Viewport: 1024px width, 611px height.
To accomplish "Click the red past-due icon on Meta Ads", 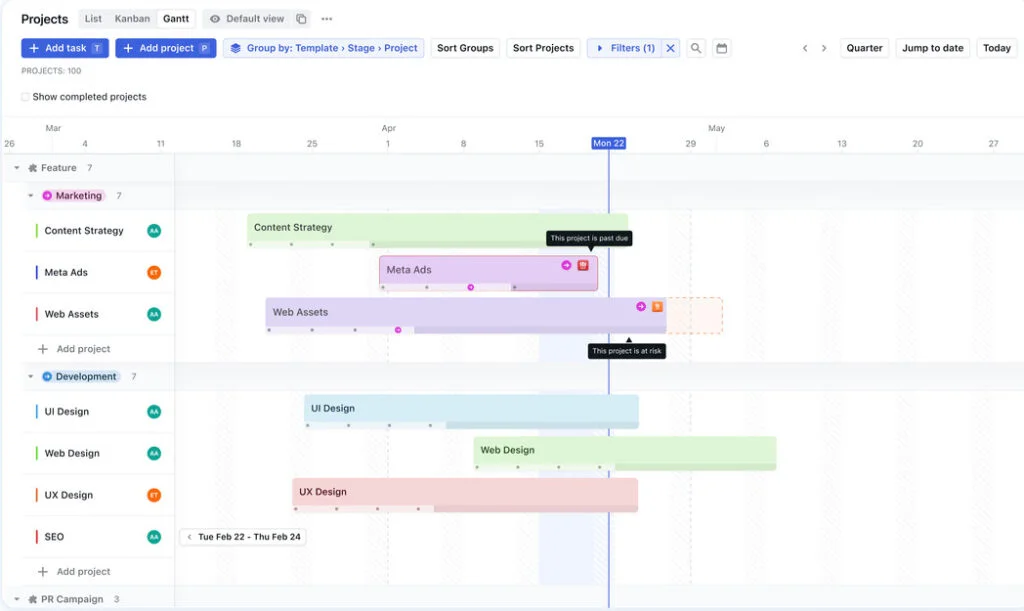I will coord(583,265).
